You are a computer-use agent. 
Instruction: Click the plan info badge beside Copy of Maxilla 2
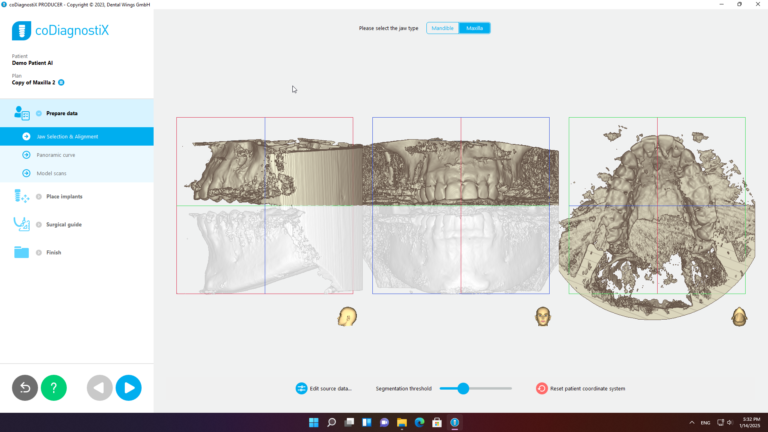(61, 82)
